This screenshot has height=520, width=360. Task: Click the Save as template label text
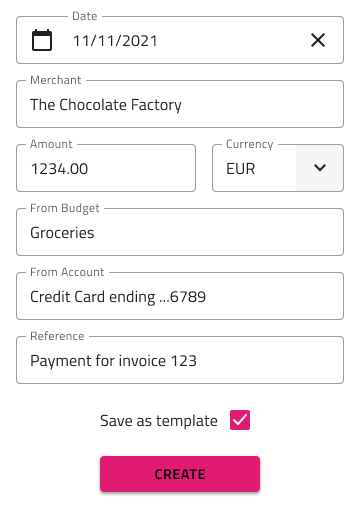[x=159, y=421]
